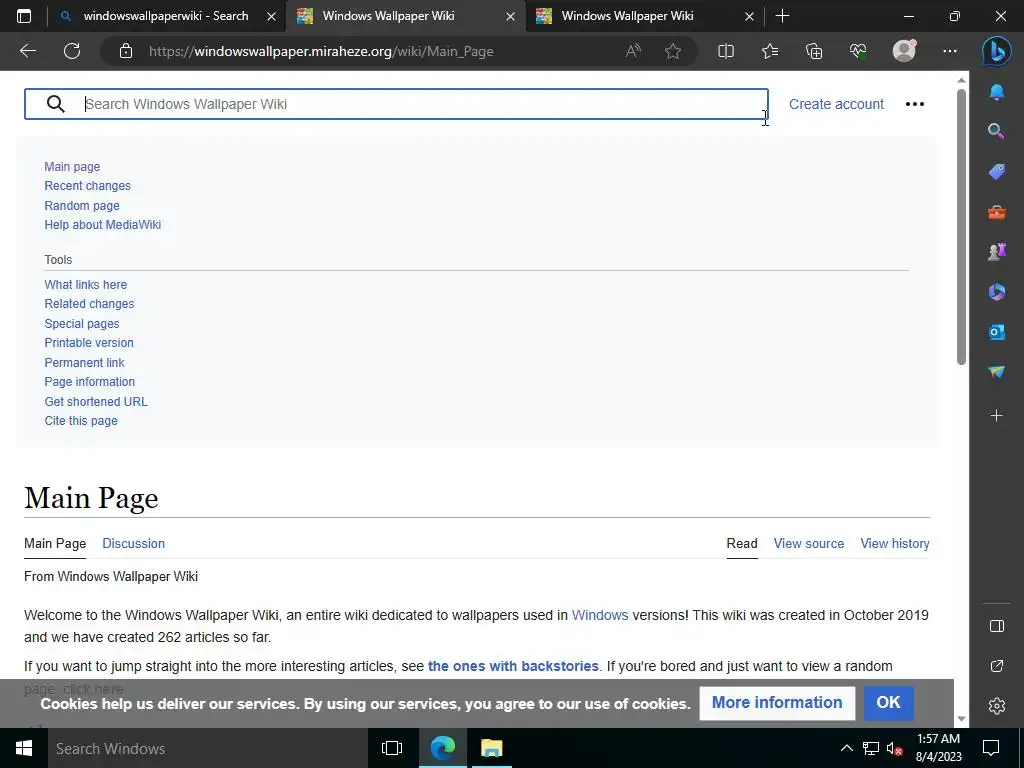
Task: Toggle sidebar visibility icon
Action: pyautogui.click(x=997, y=626)
